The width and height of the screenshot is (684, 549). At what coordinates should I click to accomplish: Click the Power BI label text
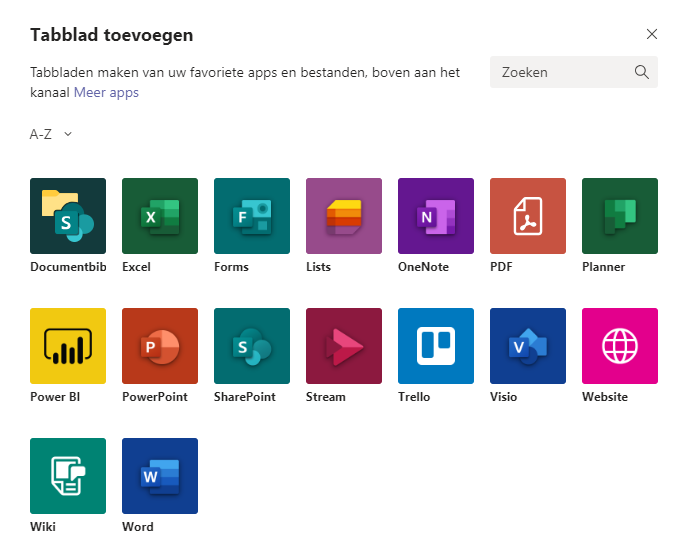pos(55,397)
